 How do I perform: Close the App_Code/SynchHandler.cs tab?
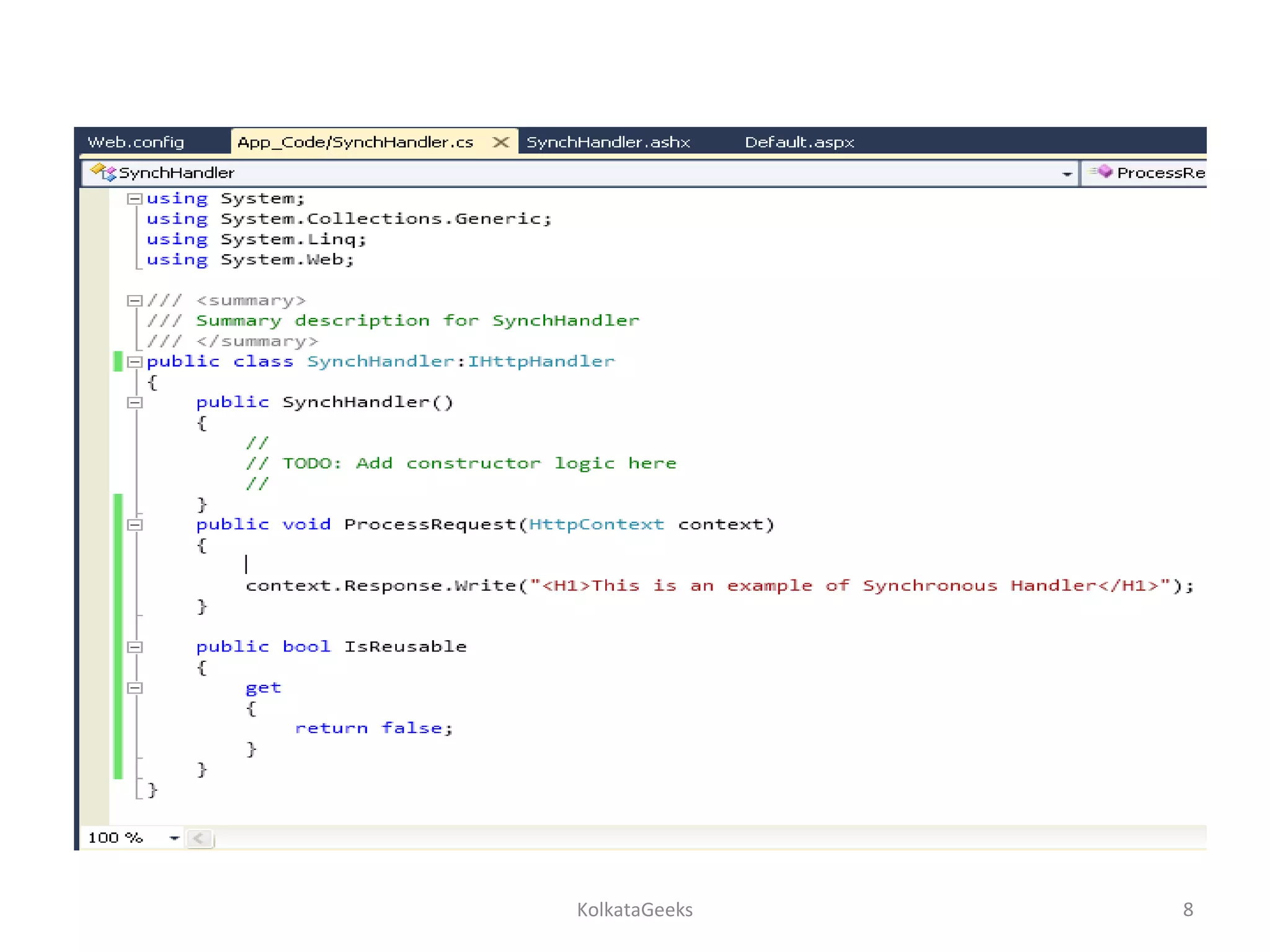tap(500, 143)
